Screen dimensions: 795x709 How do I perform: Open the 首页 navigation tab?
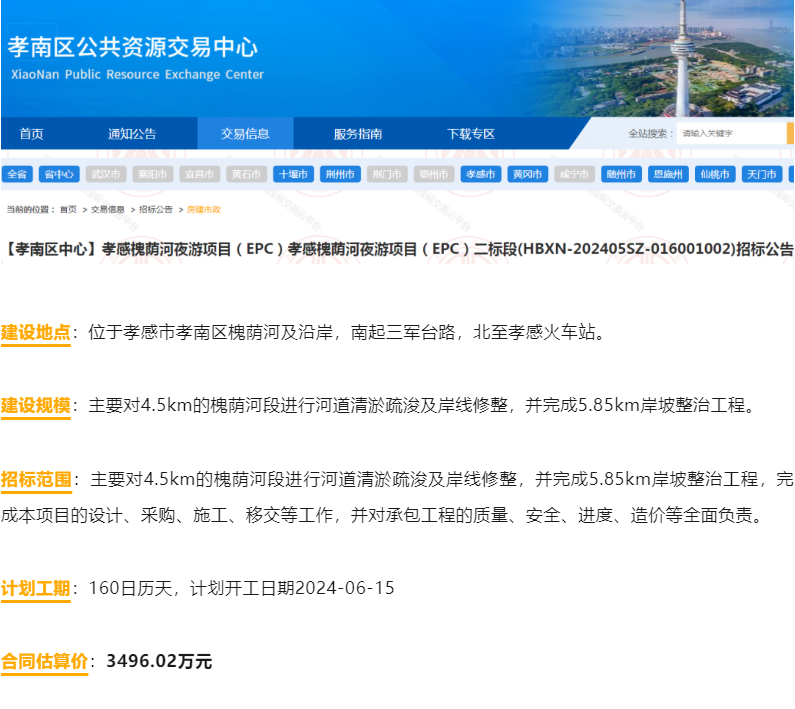pos(31,134)
